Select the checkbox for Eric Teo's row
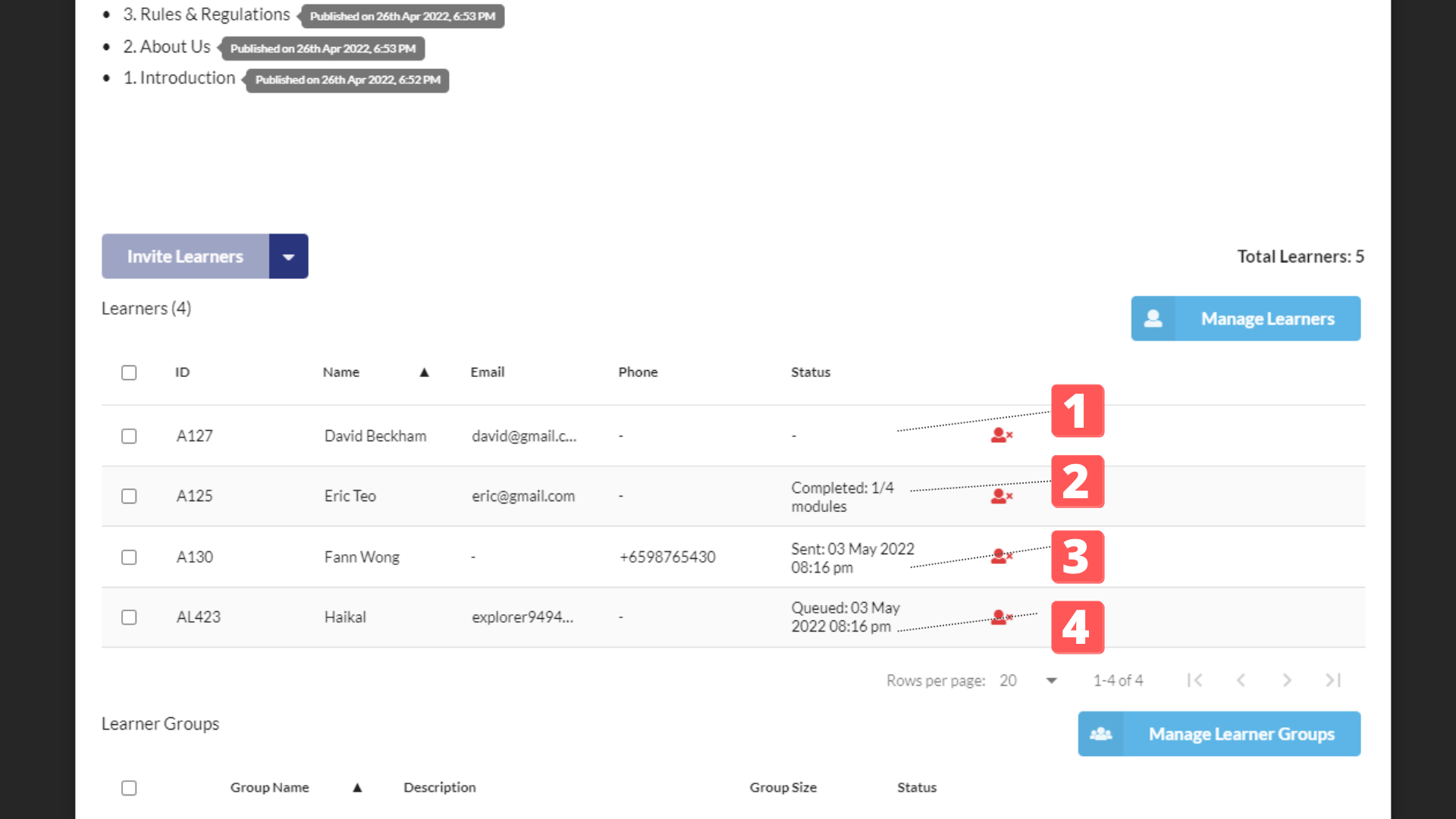1456x819 pixels. click(129, 496)
